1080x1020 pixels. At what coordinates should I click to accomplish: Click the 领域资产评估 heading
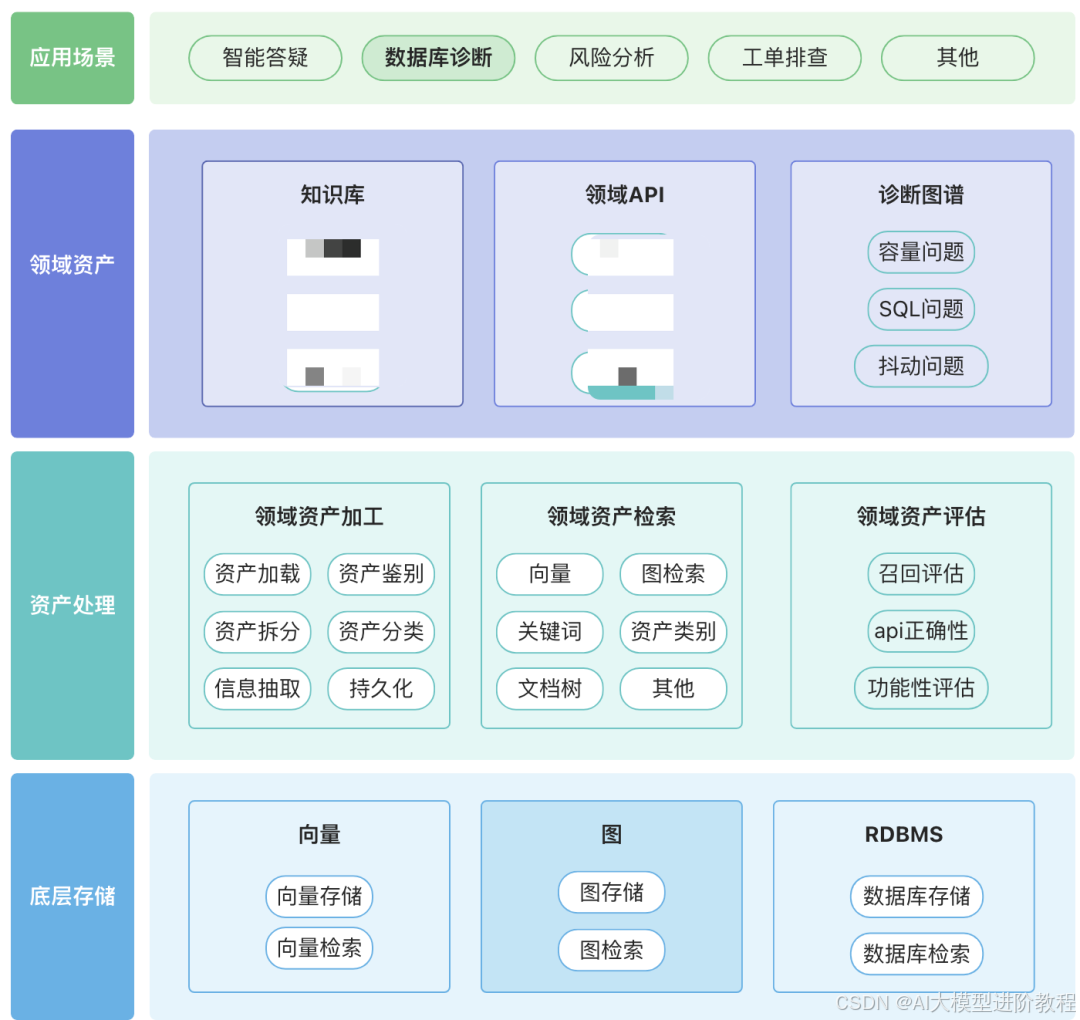click(x=921, y=517)
